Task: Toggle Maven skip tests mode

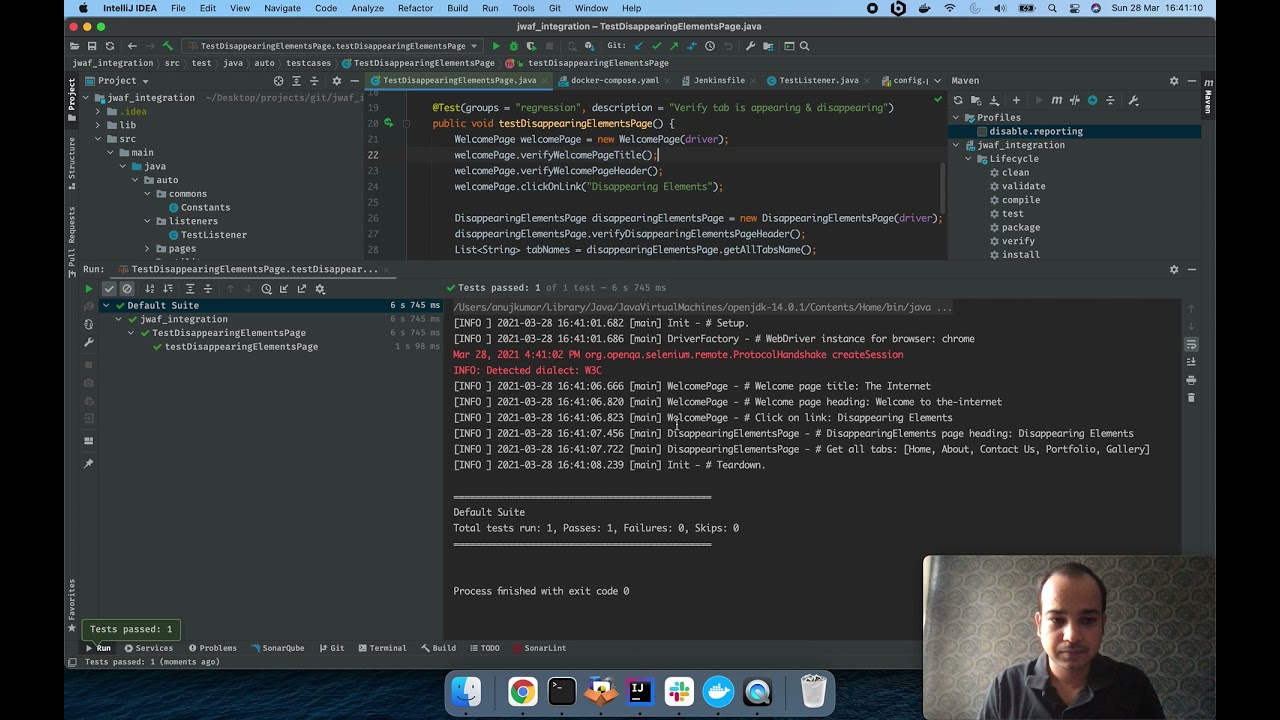Action: coord(1092,100)
